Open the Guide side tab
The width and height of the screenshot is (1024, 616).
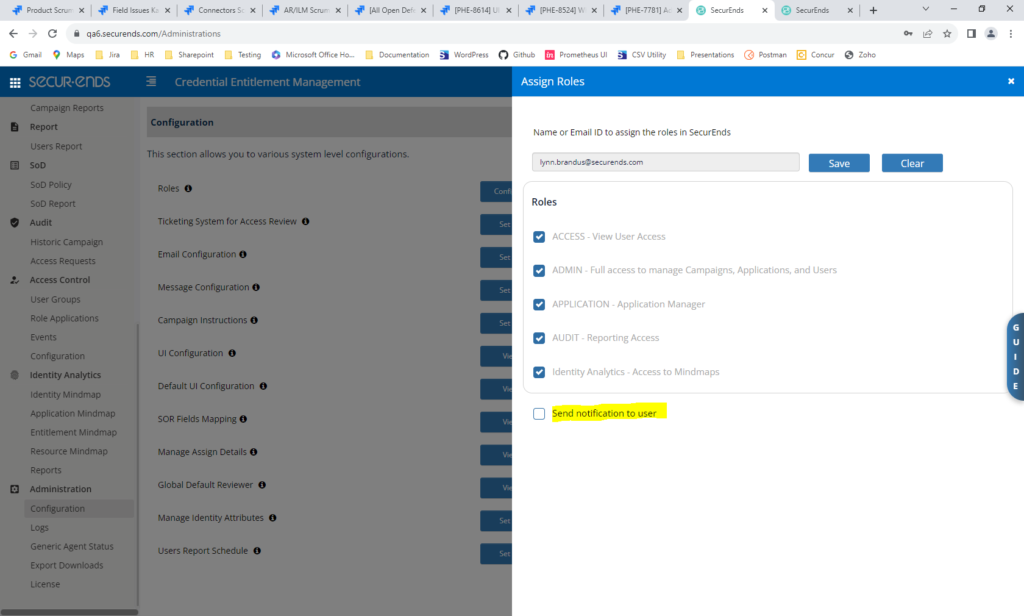[x=1016, y=357]
